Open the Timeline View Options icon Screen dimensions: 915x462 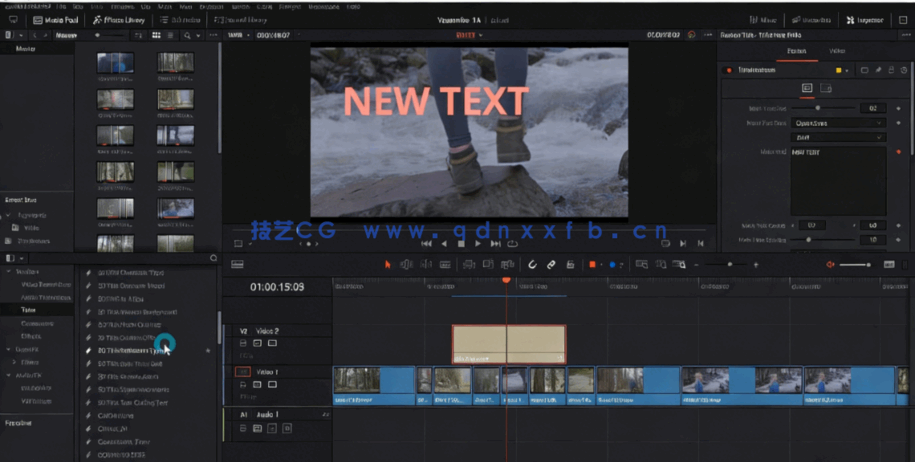point(237,265)
